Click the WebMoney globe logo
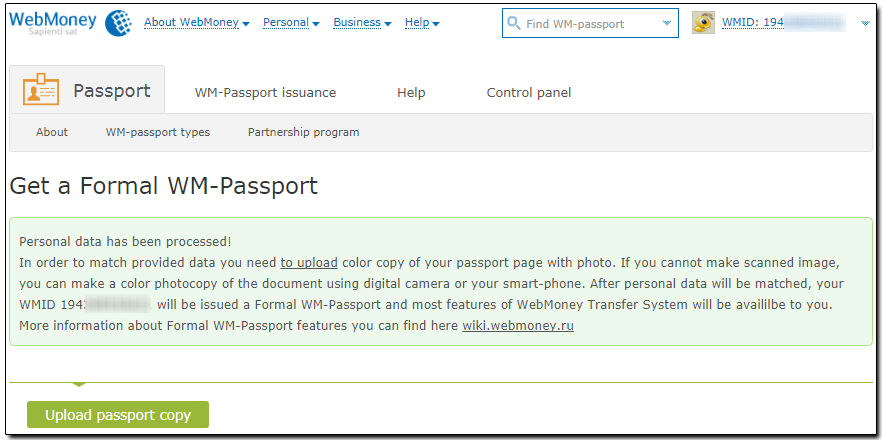The width and height of the screenshot is (882, 440). coord(118,22)
